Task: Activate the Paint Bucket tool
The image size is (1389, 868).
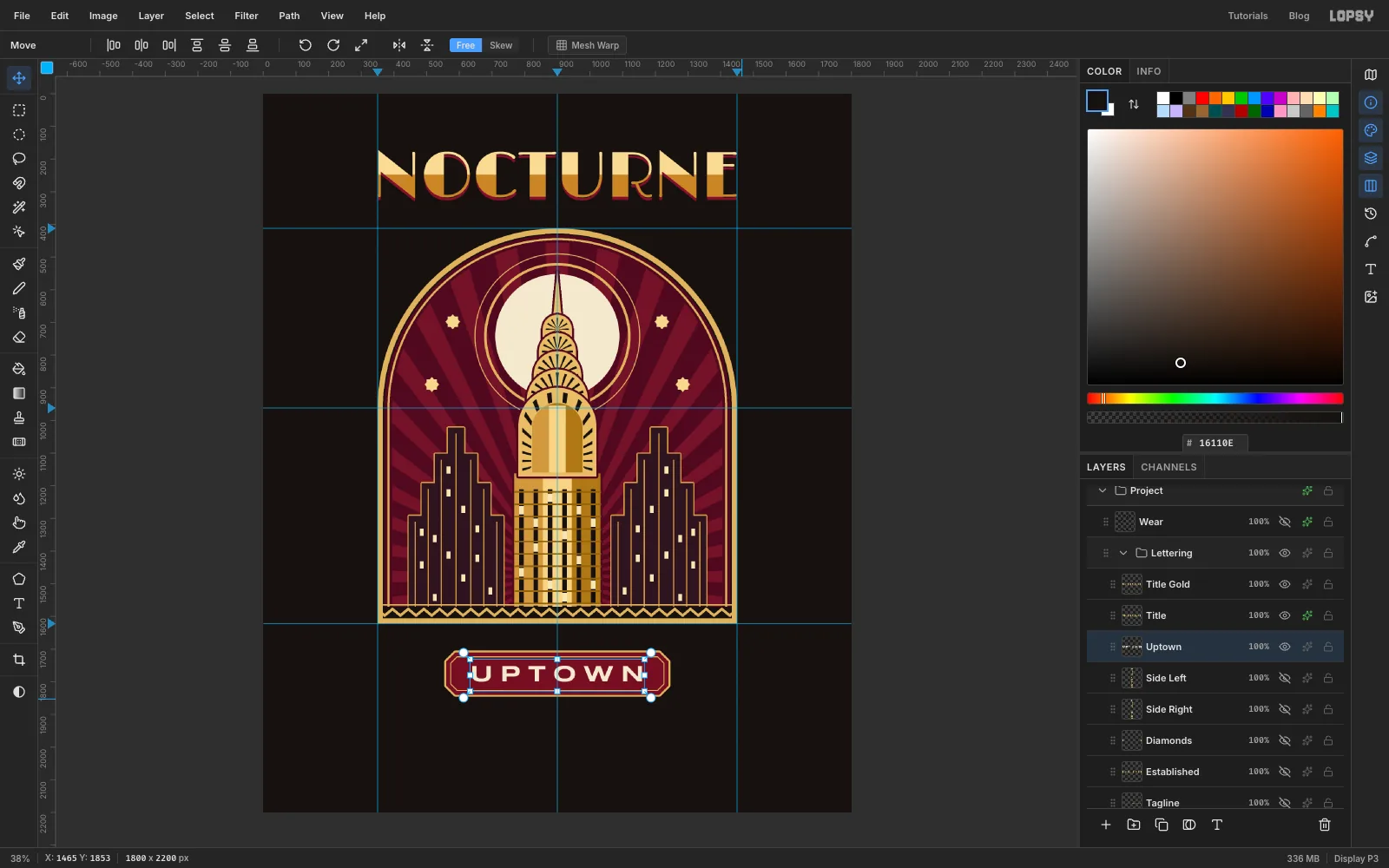Action: click(x=19, y=369)
